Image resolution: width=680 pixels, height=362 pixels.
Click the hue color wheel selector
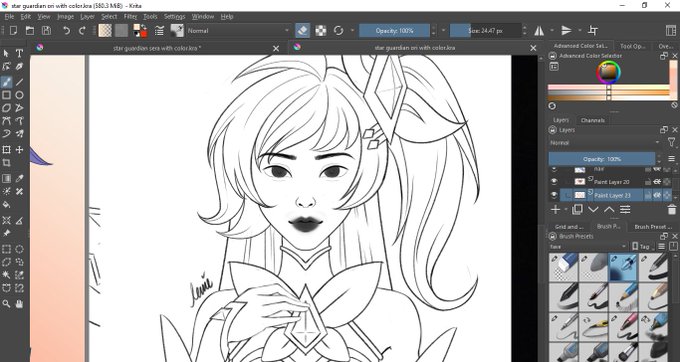click(x=608, y=72)
